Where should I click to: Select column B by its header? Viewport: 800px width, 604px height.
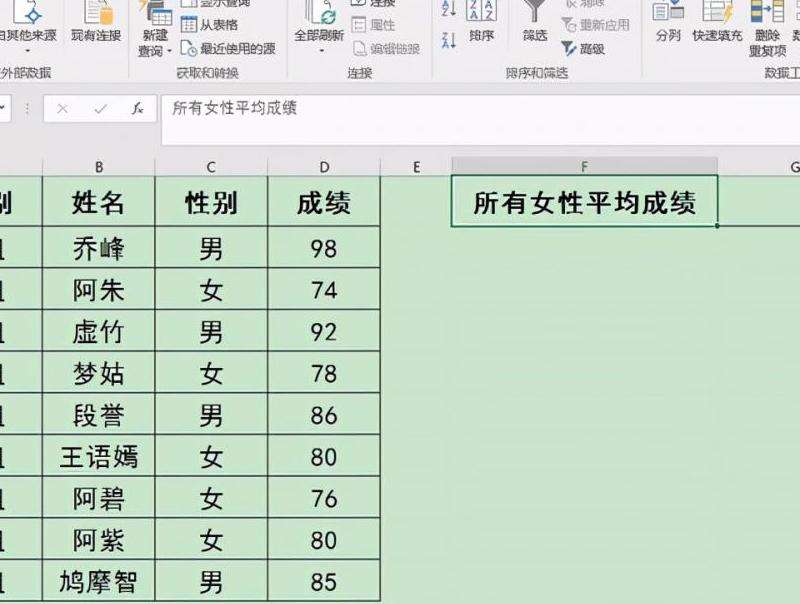(98, 167)
